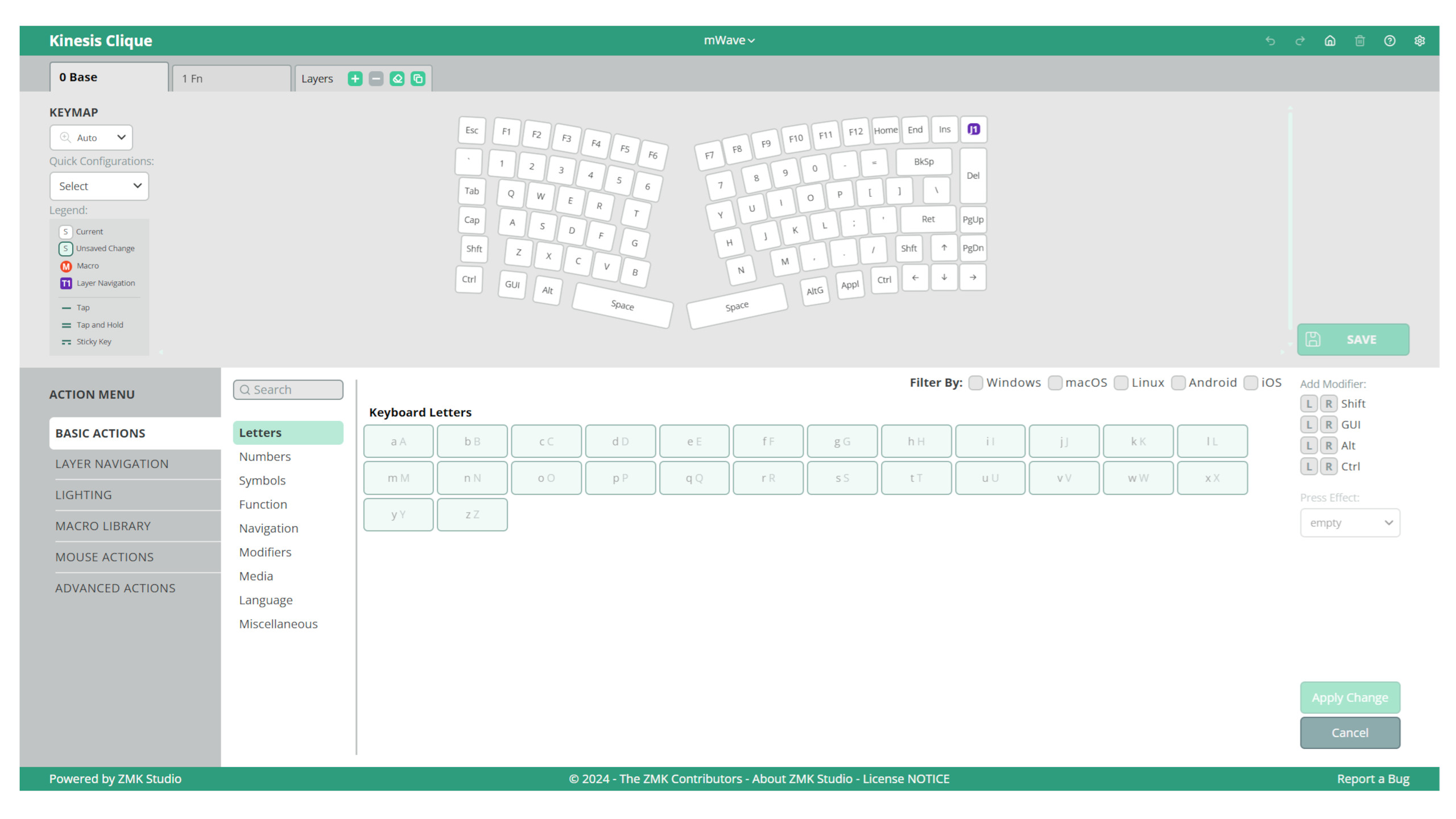Select the up arrow key on keymap

[x=944, y=247]
